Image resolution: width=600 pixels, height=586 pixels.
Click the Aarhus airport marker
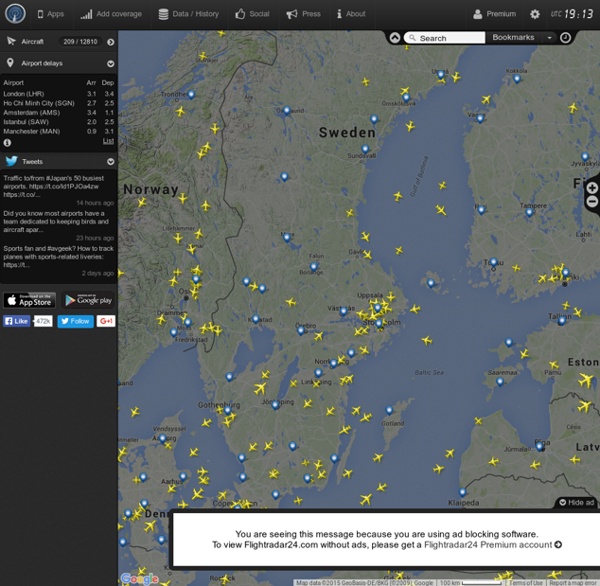183,477
